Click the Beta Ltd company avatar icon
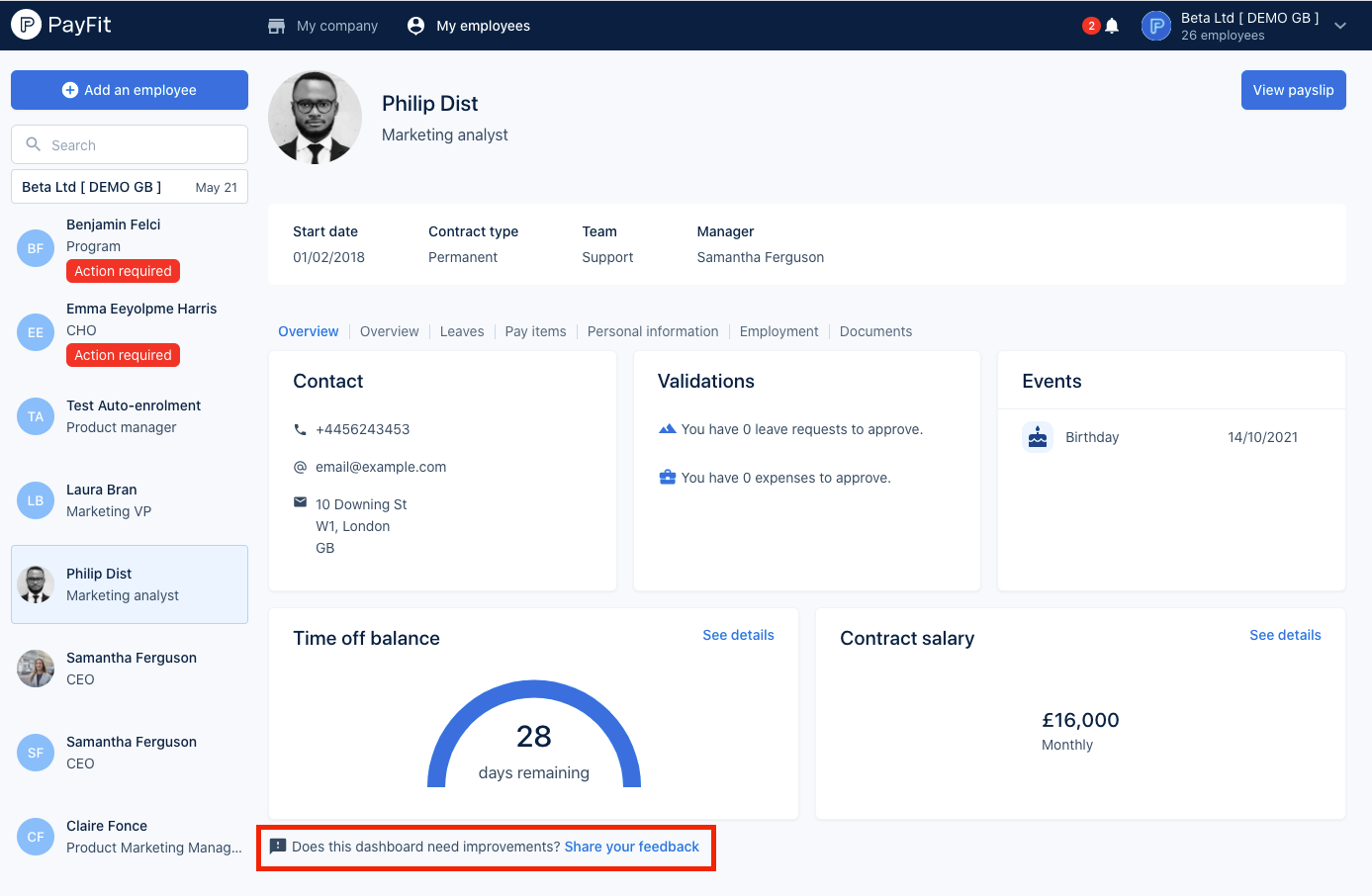The height and width of the screenshot is (896, 1372). 1155,26
